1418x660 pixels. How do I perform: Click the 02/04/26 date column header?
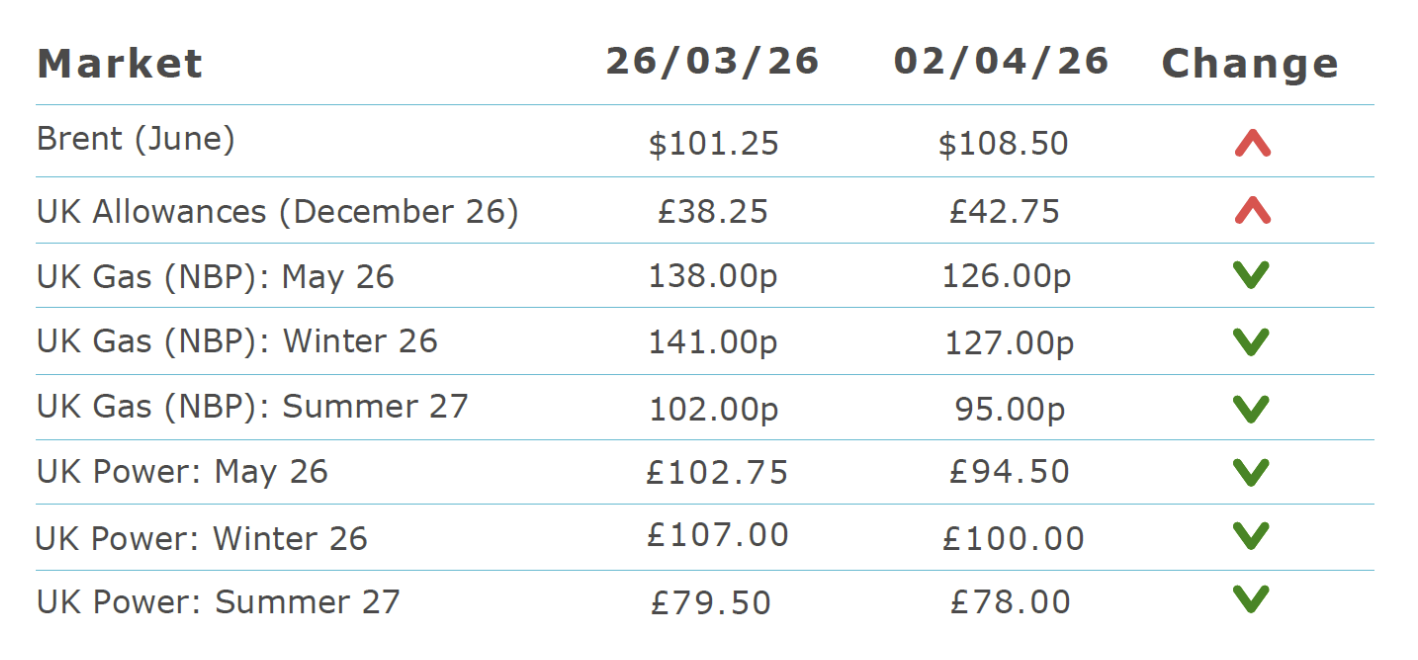[1001, 61]
